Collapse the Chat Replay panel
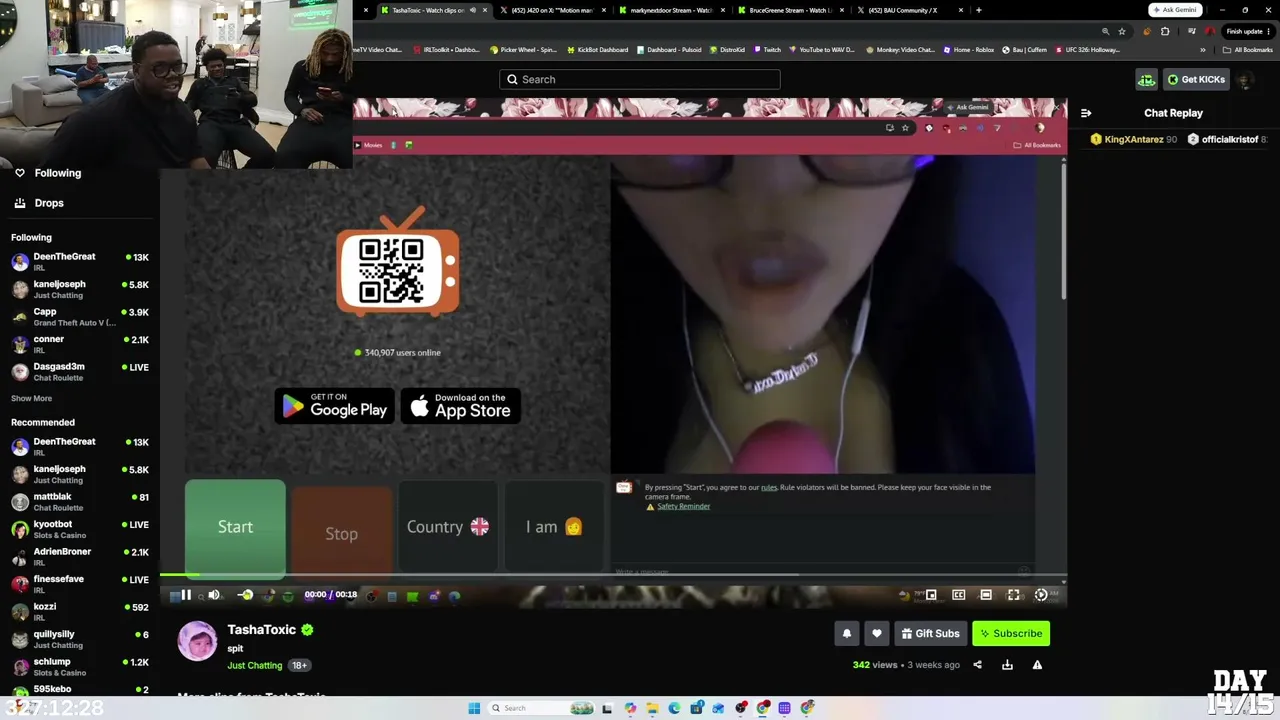Screen dimensions: 1280x720 1086,113
